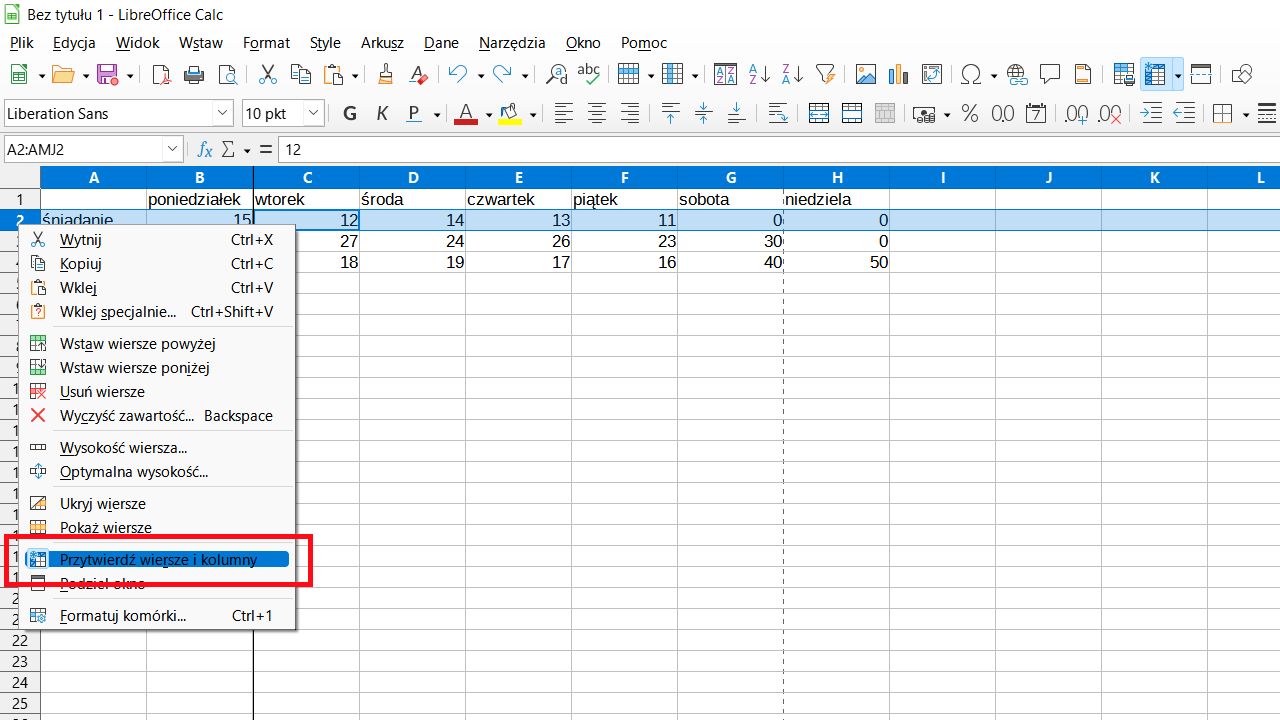The width and height of the screenshot is (1280, 720).
Task: Toggle bold formatting with the G button
Action: coord(349,113)
